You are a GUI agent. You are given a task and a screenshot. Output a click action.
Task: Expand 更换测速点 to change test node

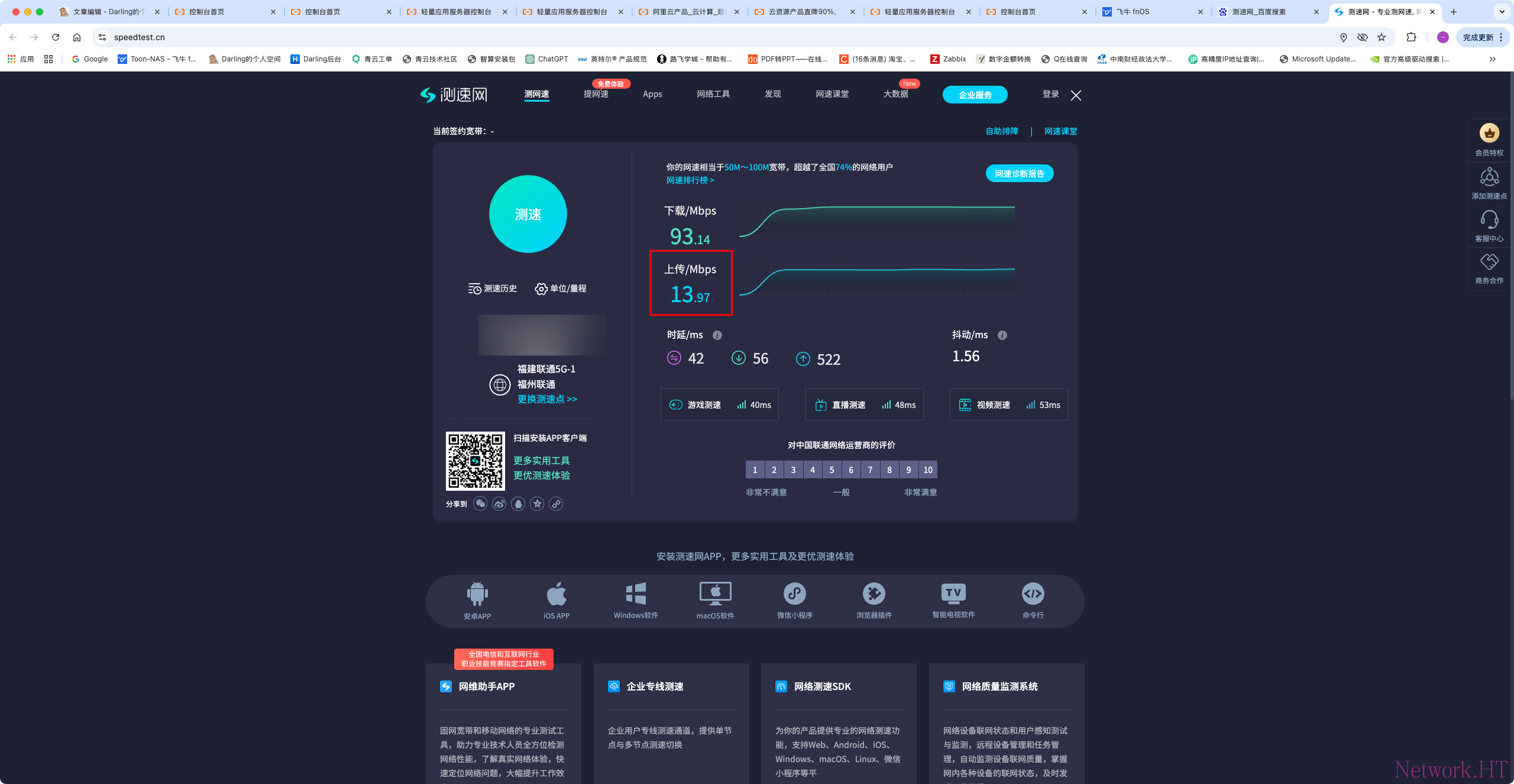point(547,399)
